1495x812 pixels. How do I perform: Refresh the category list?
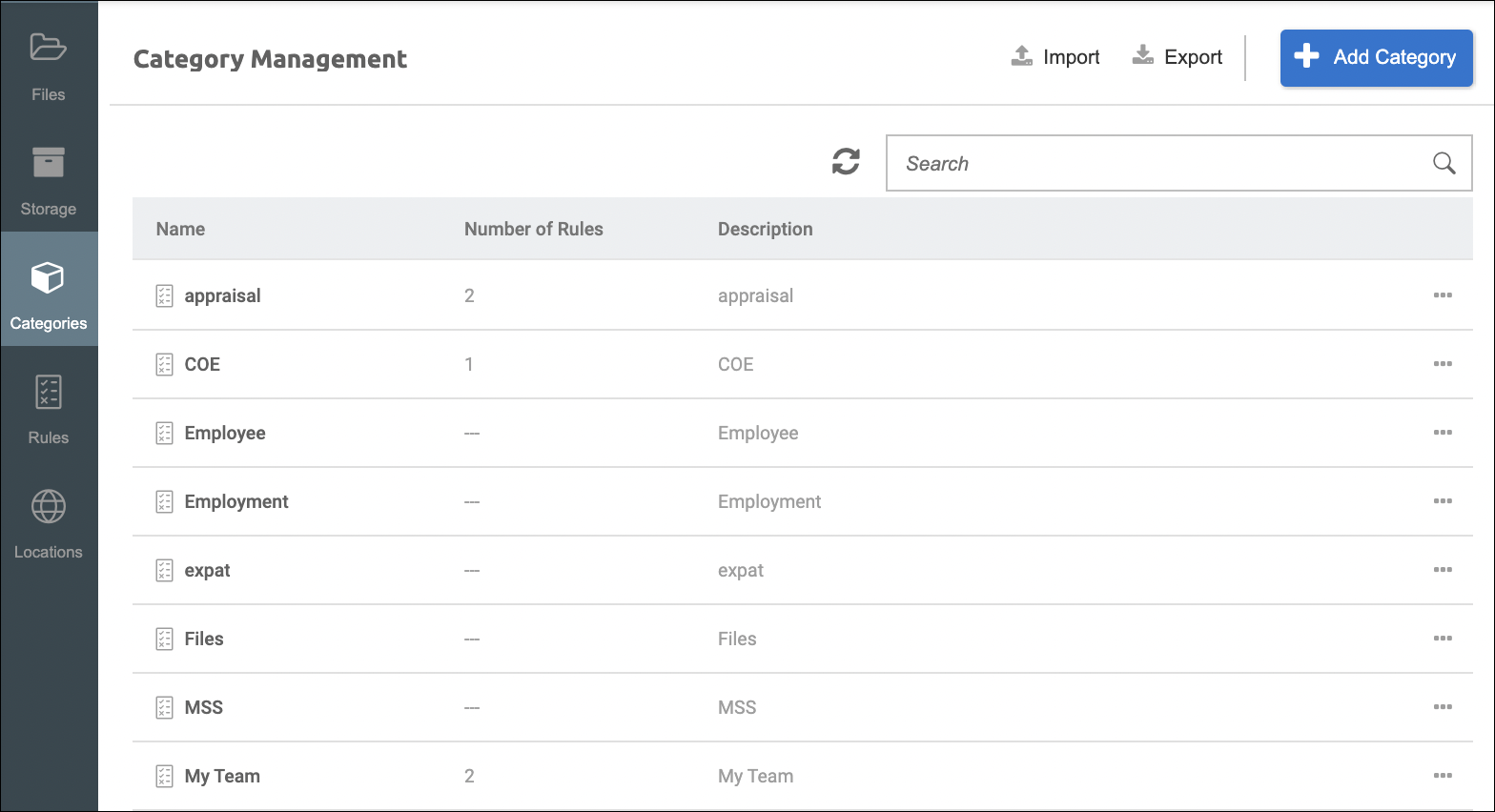[x=846, y=162]
